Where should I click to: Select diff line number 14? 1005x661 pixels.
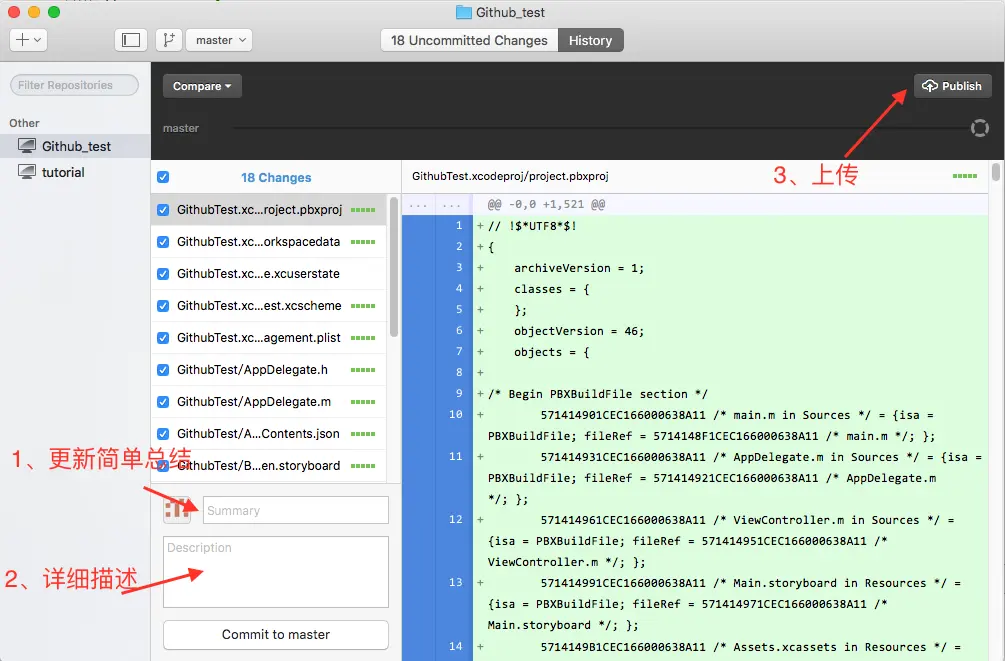click(456, 646)
